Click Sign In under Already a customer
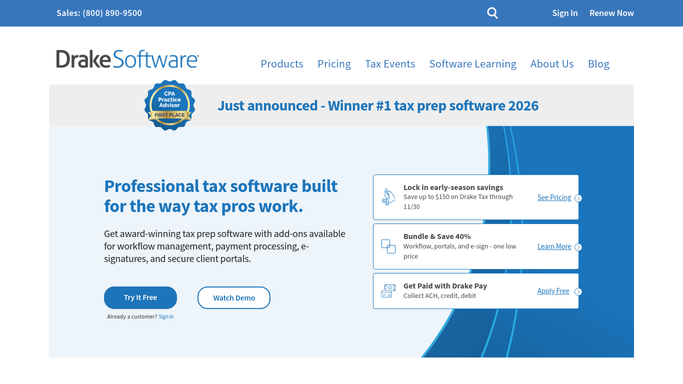Screen dimensions: 683x384 point(166,317)
